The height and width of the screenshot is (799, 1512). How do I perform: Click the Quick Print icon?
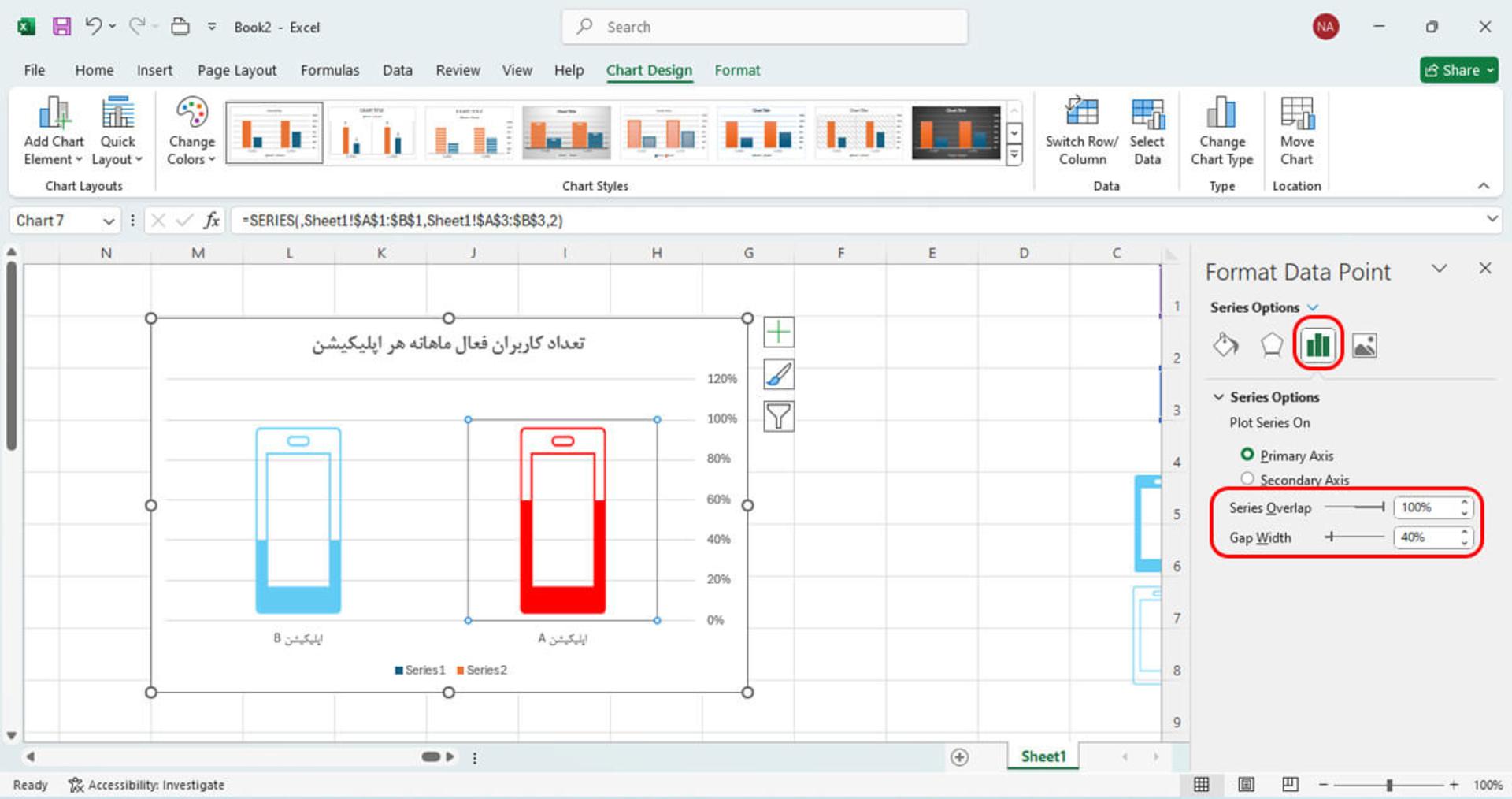click(180, 27)
